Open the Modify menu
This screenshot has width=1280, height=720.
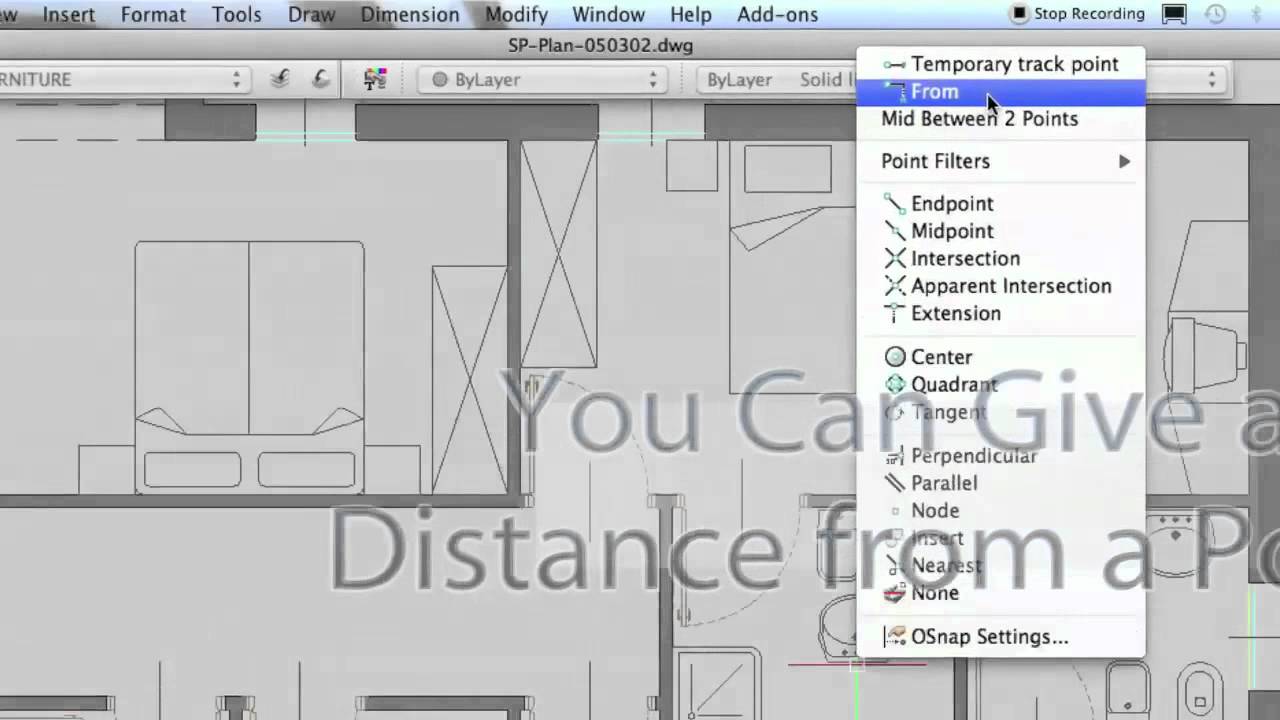[516, 14]
